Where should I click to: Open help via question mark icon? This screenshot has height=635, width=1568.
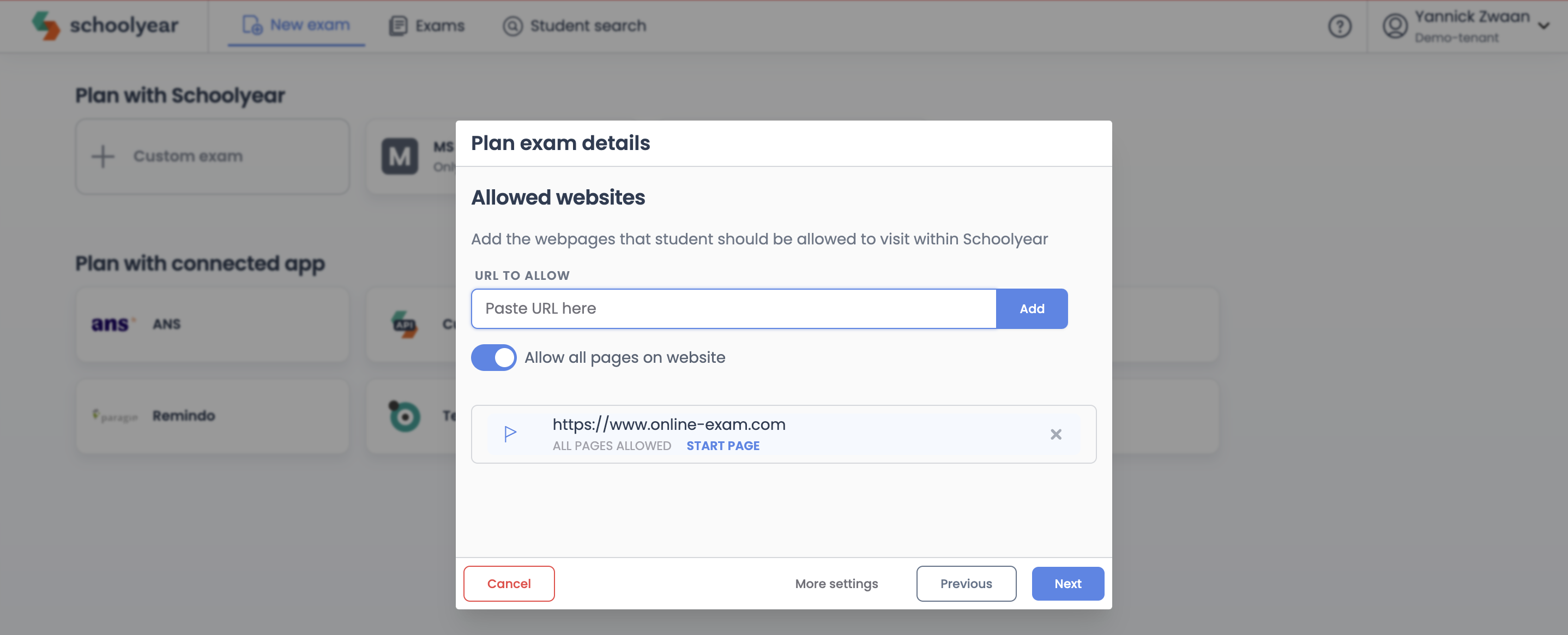pos(1339,26)
